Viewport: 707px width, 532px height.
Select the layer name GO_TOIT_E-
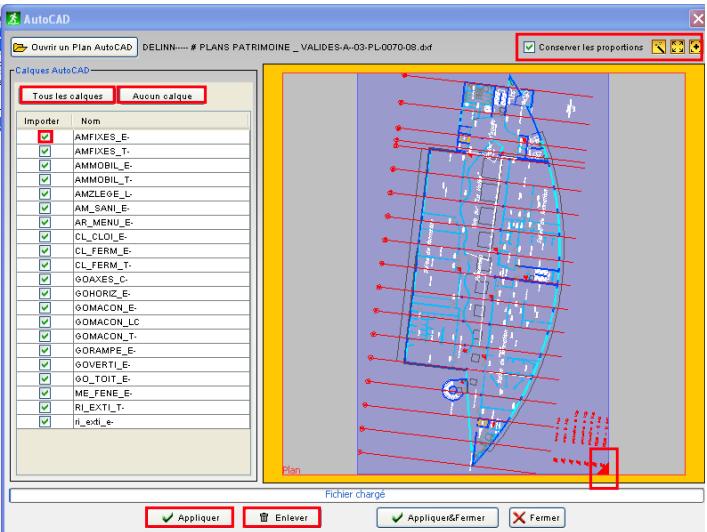click(x=103, y=379)
